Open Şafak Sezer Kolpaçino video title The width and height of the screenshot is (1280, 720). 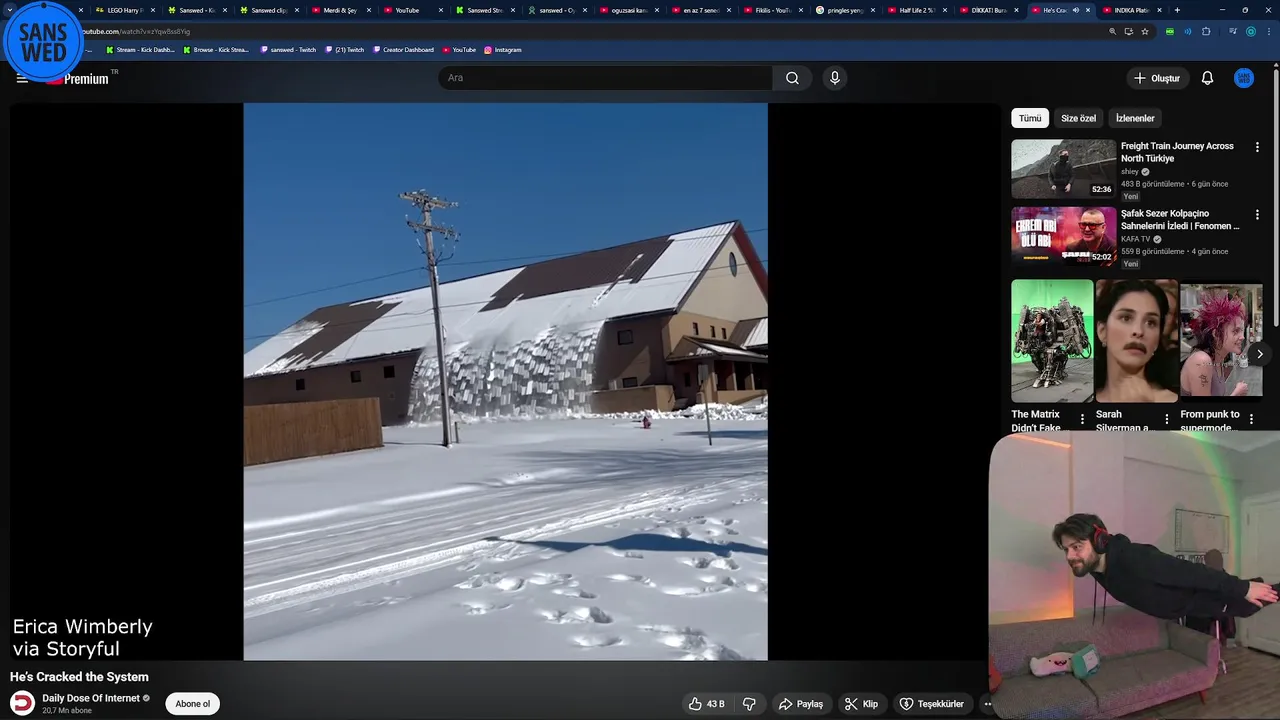point(1180,220)
